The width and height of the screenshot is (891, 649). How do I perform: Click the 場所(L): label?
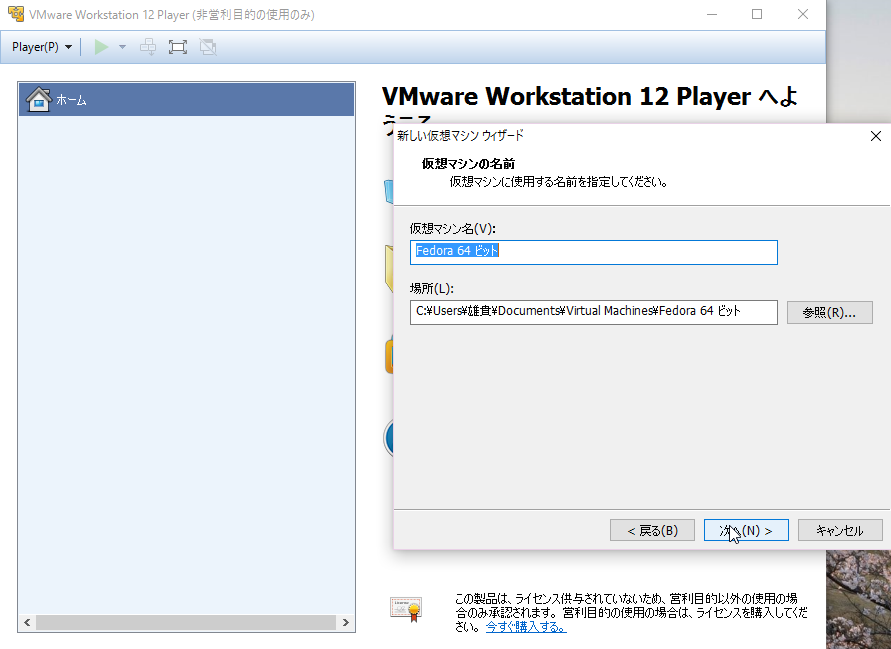click(431, 288)
